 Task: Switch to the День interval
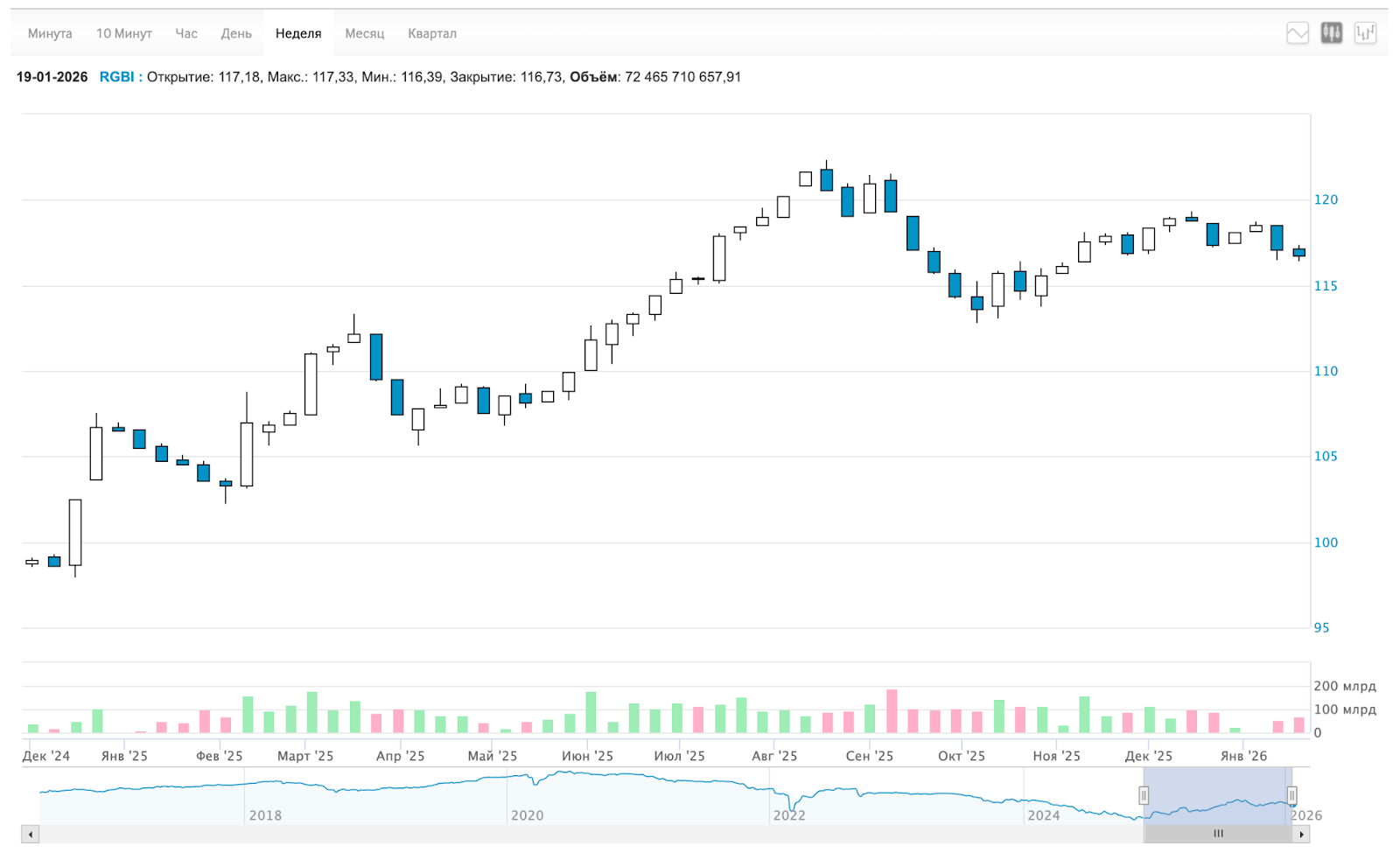[236, 33]
